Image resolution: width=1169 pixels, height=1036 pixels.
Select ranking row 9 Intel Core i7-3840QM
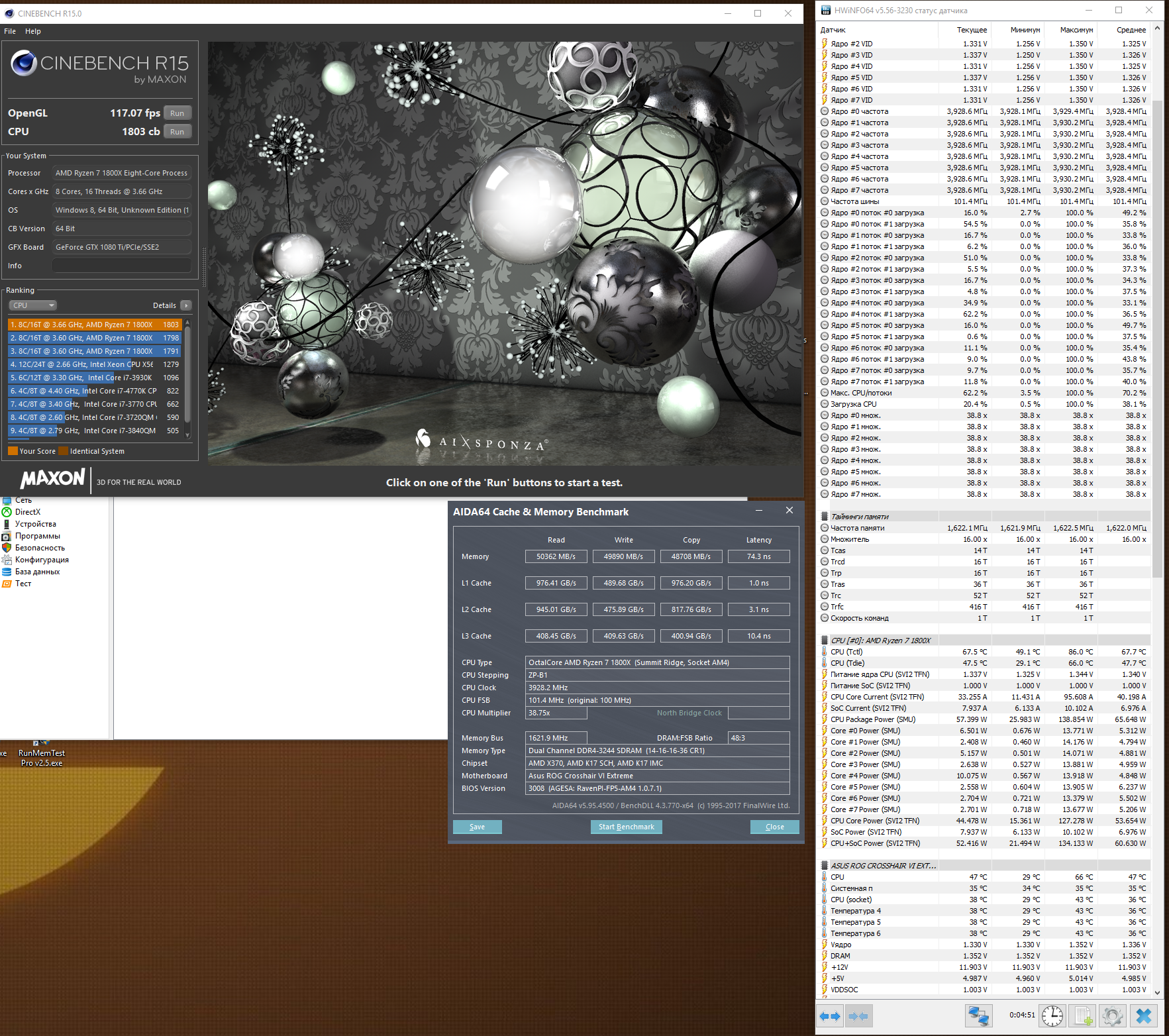(95, 431)
